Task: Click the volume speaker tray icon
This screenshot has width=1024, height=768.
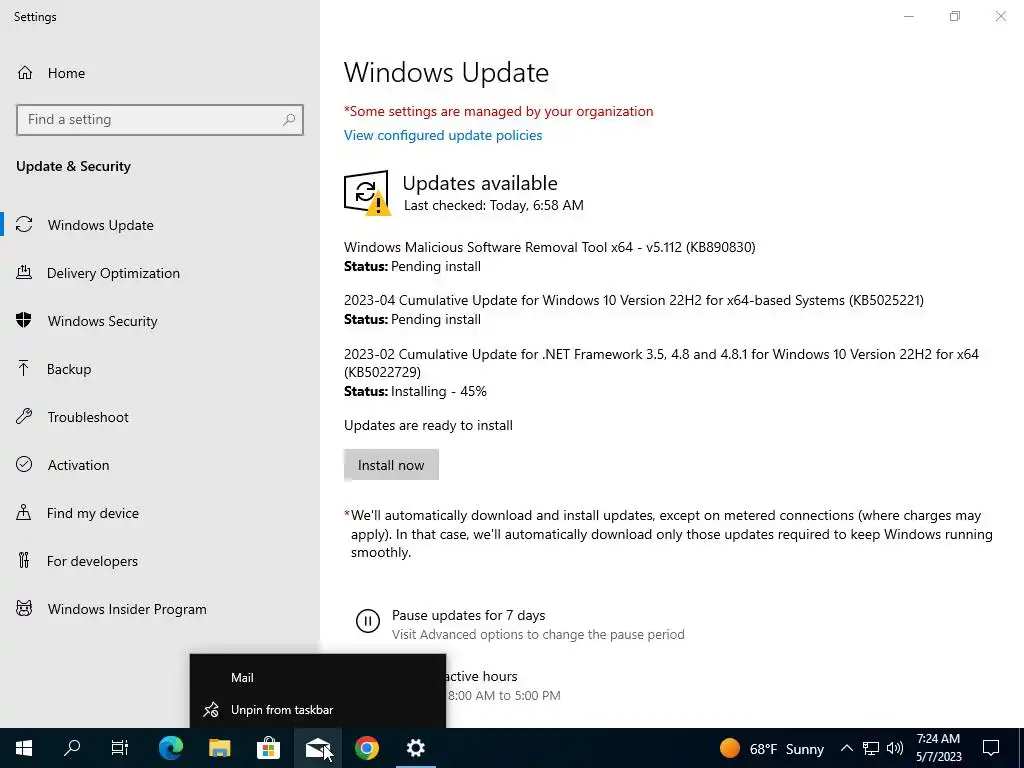Action: click(x=895, y=748)
